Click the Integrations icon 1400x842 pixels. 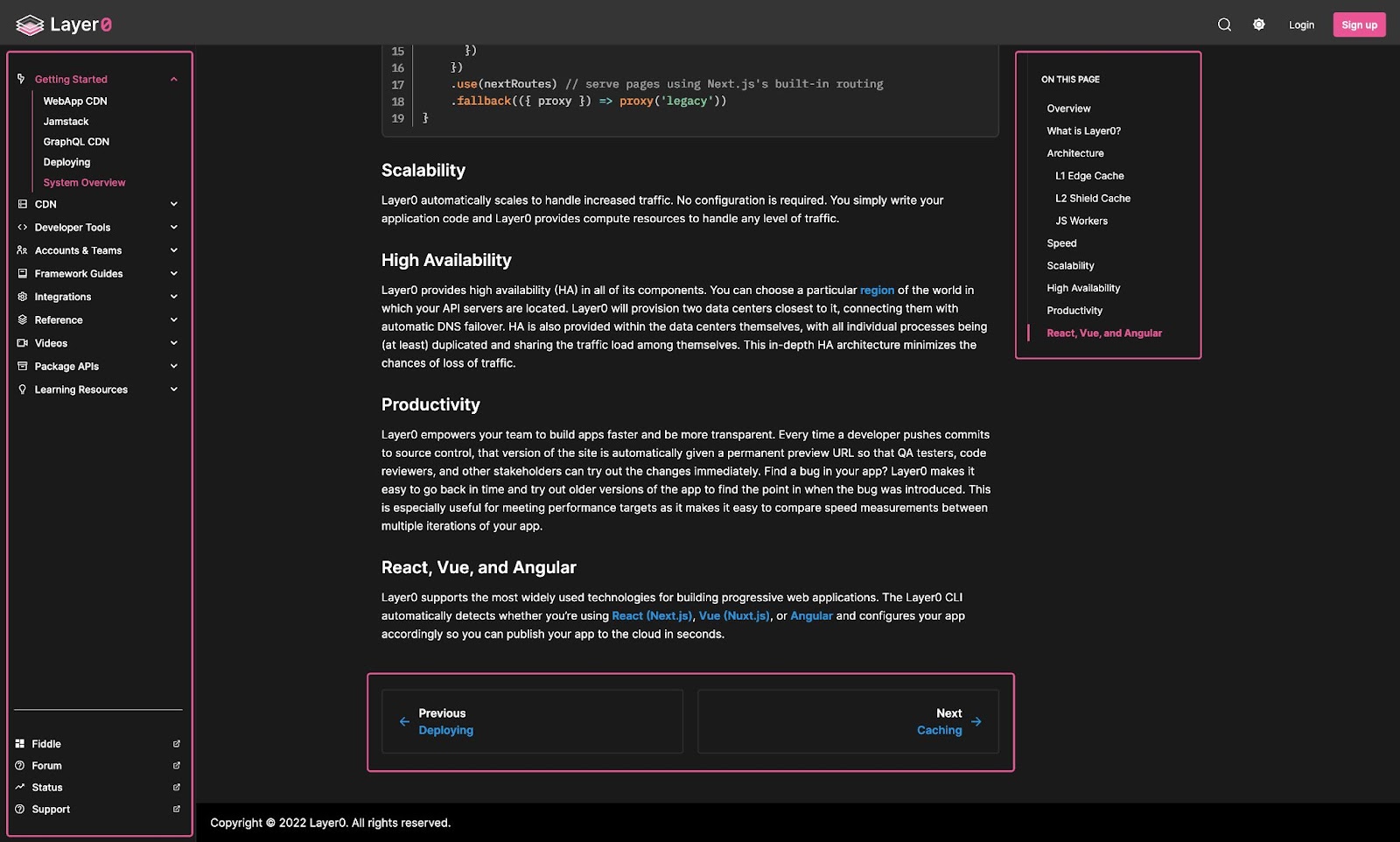(x=22, y=297)
